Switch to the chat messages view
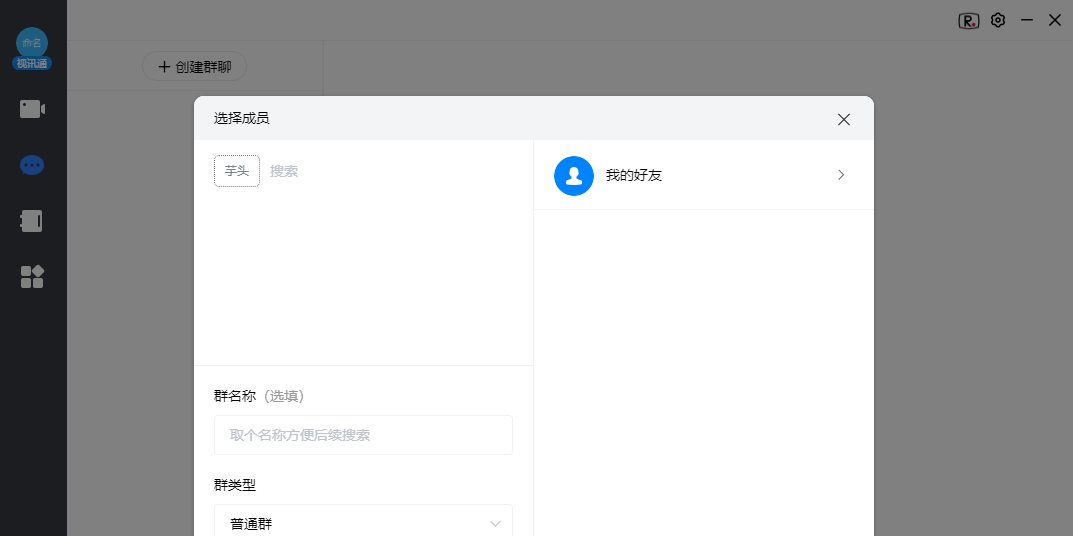This screenshot has height=536, width=1073. point(32,165)
